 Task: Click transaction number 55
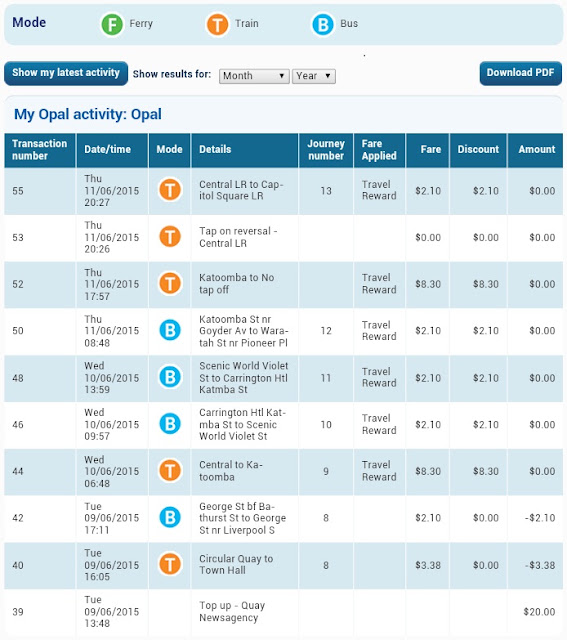click(x=18, y=191)
